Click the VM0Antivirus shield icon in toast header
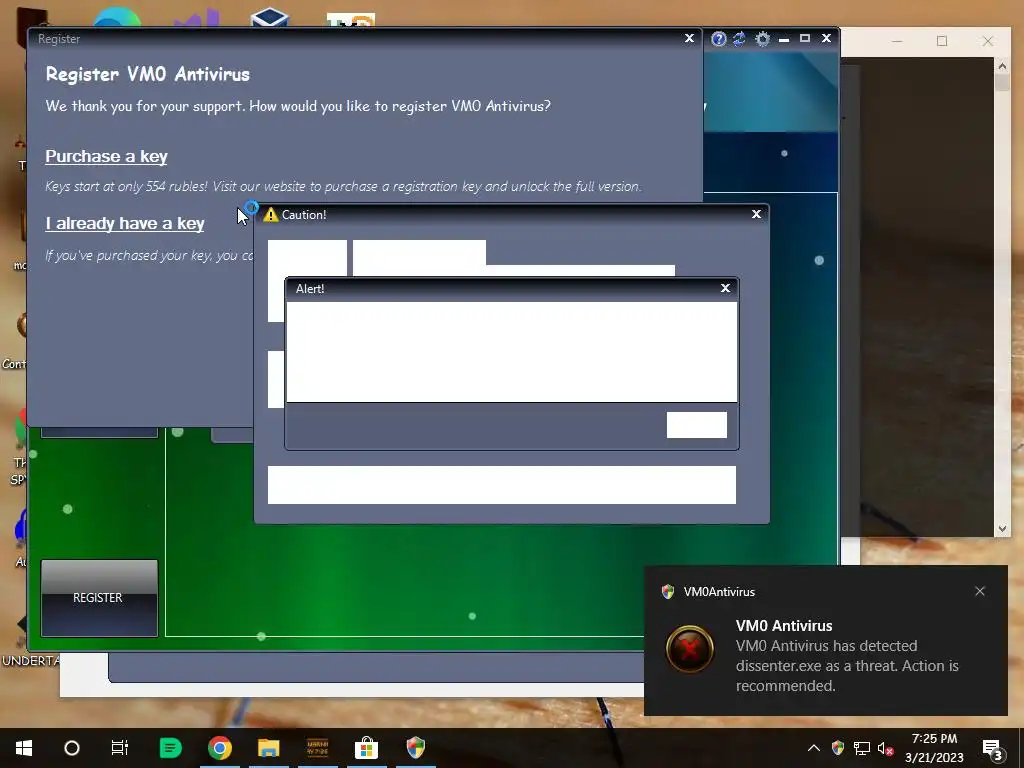 [667, 592]
